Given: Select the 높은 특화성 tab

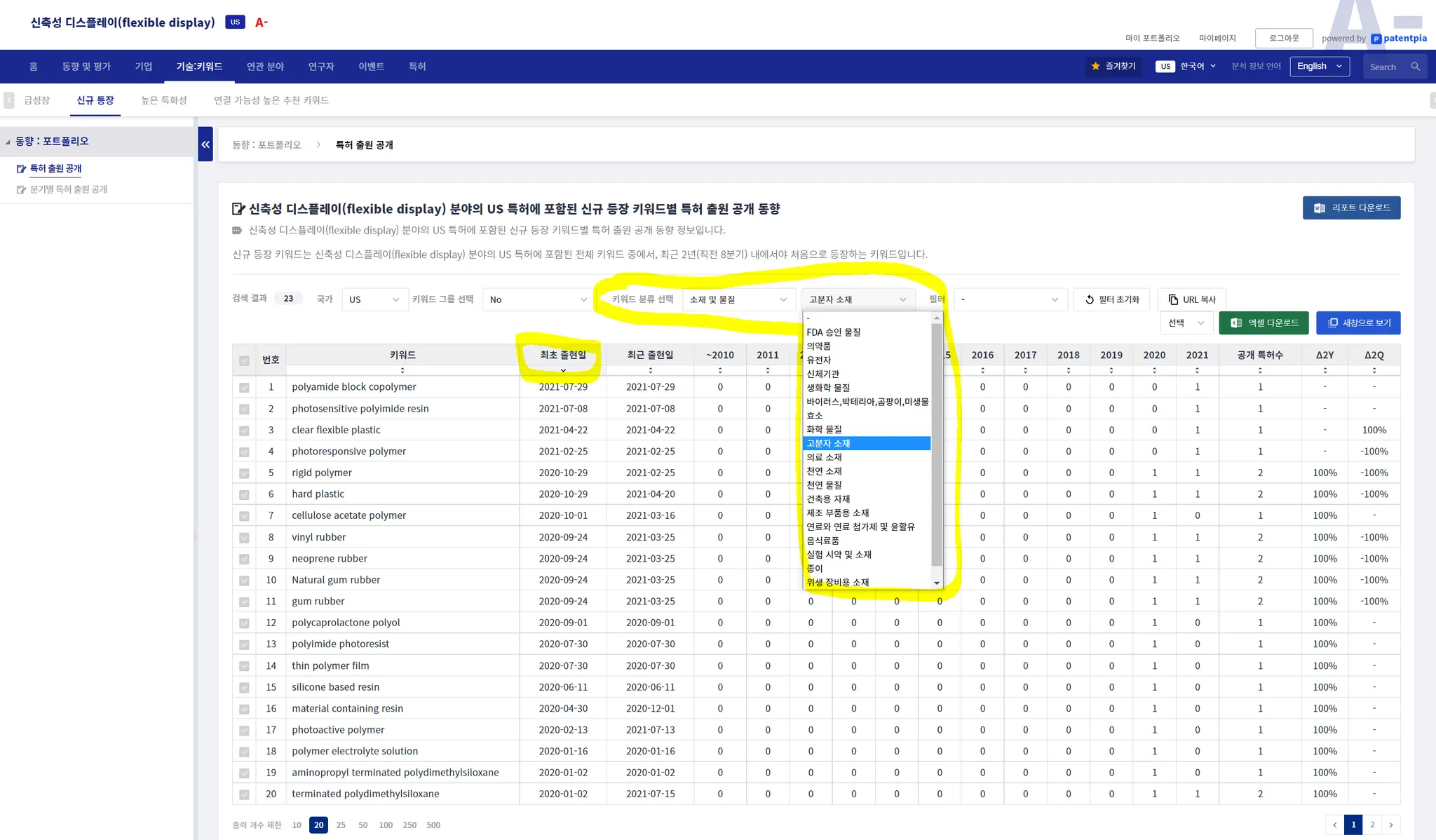Looking at the screenshot, I should (163, 100).
